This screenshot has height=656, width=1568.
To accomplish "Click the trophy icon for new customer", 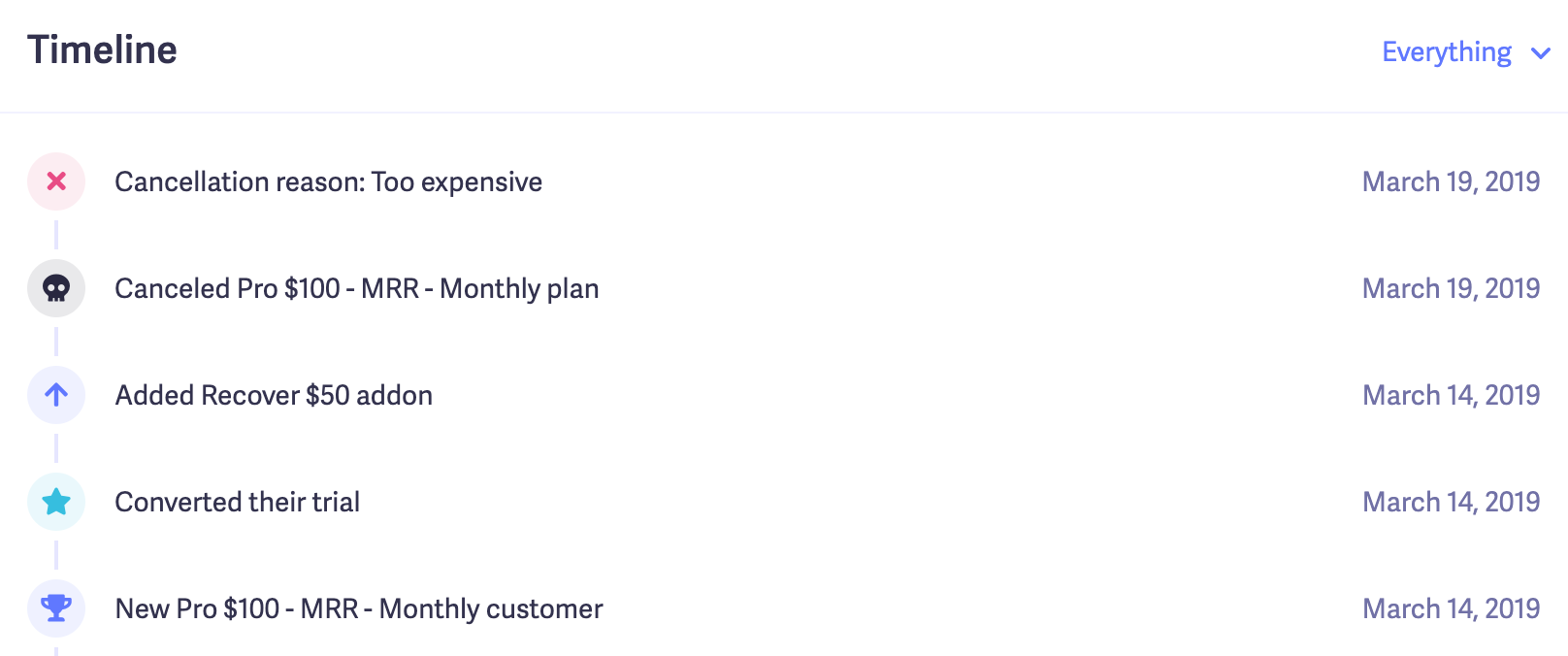I will (x=56, y=608).
